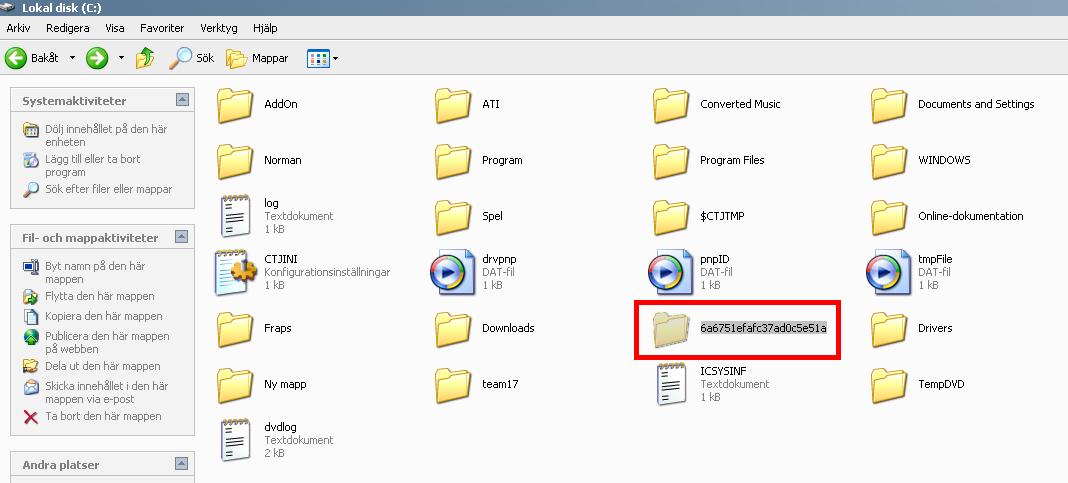
Task: Select the log text document icon
Action: click(x=236, y=216)
